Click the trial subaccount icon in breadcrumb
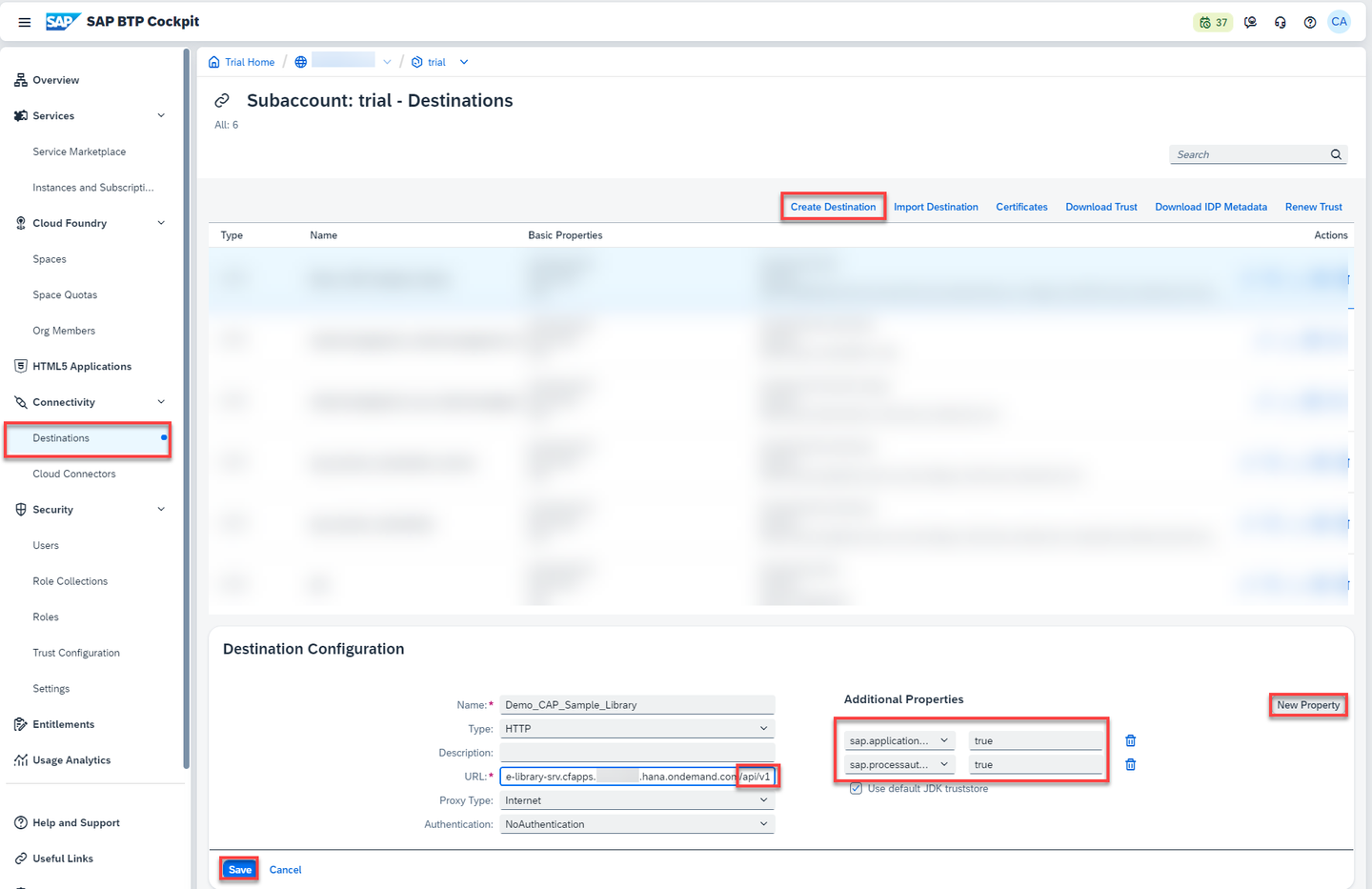Screen dimensions: 1372x889 pyautogui.click(x=417, y=62)
